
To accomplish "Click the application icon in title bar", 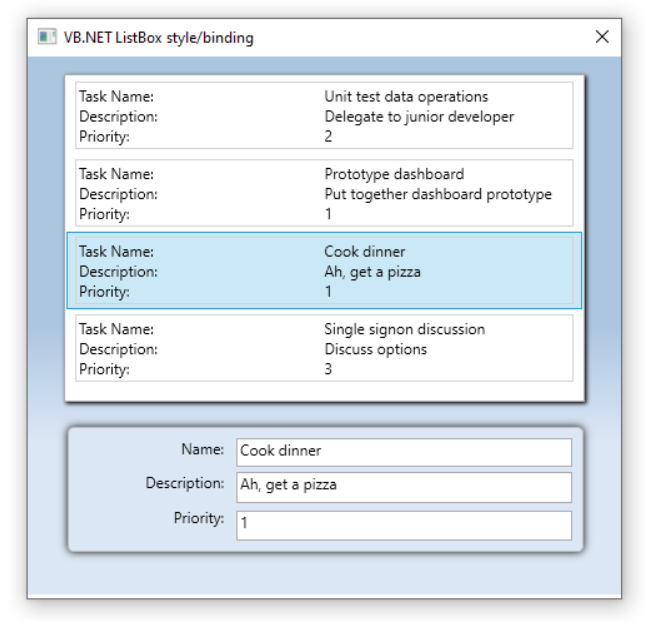I will [x=47, y=37].
